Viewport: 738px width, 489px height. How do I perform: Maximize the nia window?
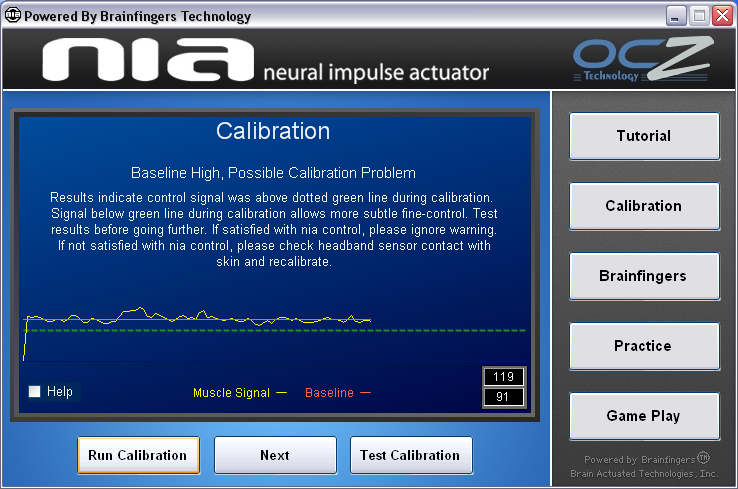coord(699,16)
